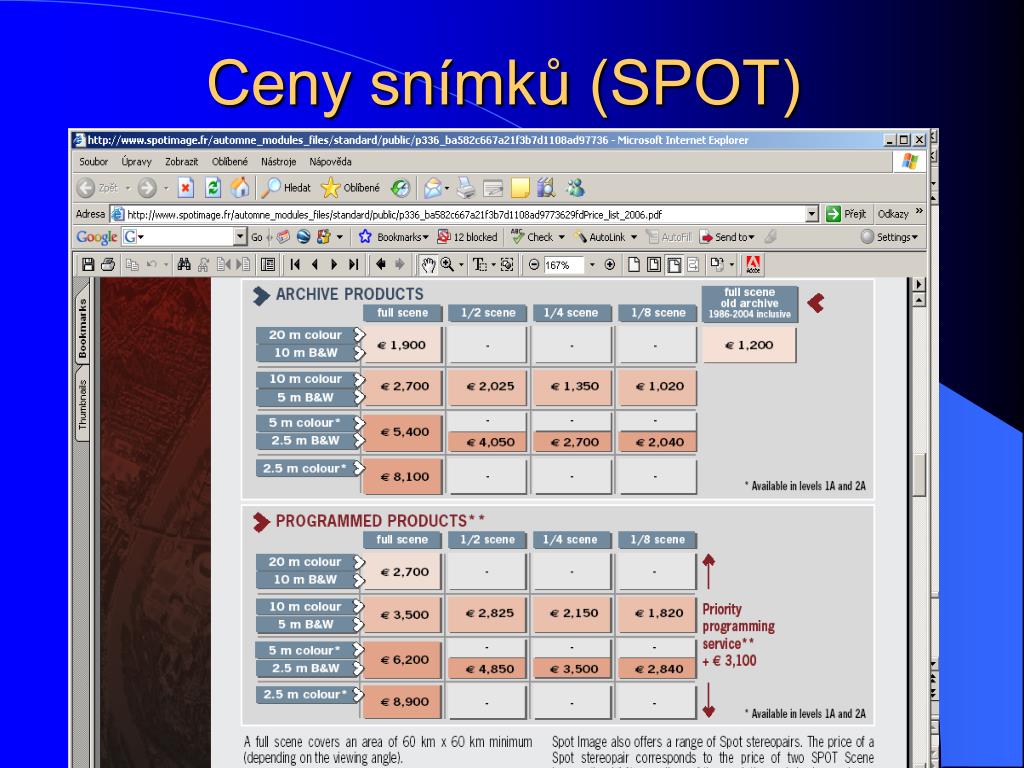Select the Snapshot tool
This screenshot has width=1024, height=768.
pos(507,264)
